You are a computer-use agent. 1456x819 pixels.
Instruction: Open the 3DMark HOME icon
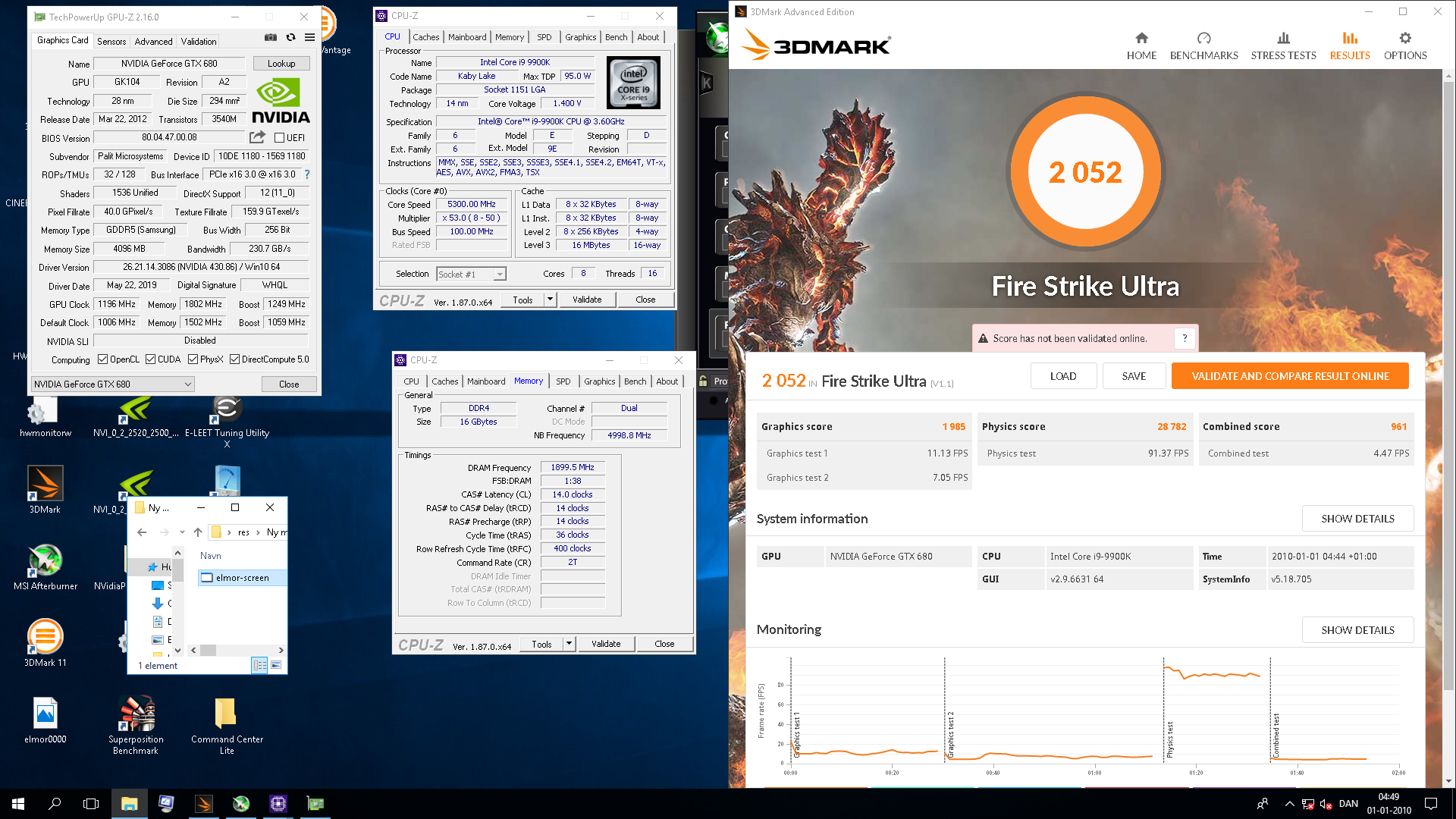pos(1141,38)
